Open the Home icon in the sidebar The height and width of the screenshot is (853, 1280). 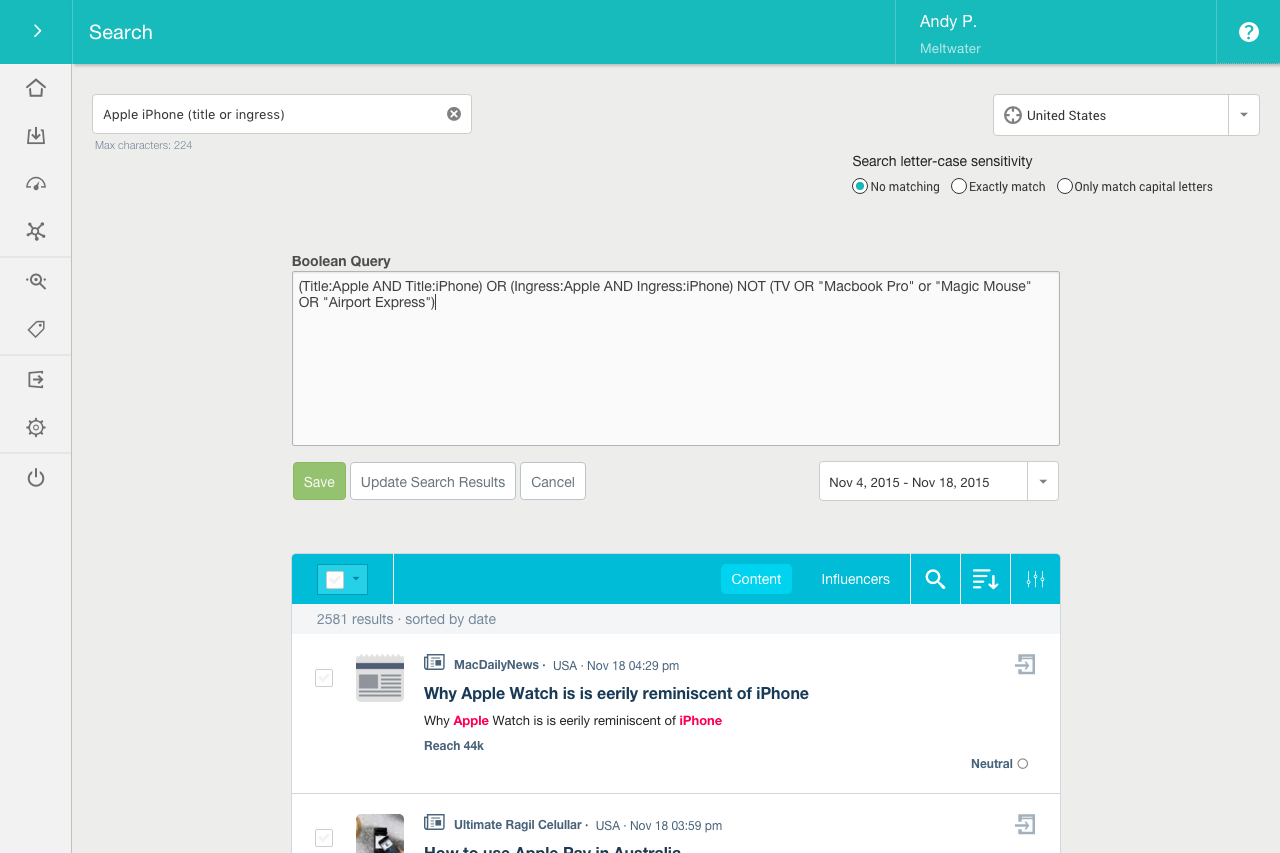click(x=36, y=88)
